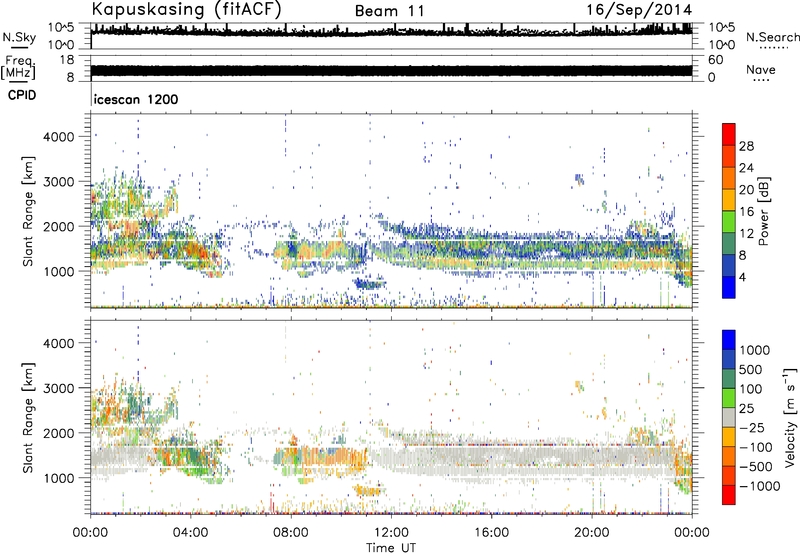Viewport: 800px width, 554px height.
Task: Select the '16:00' time tick label
Action: [x=491, y=533]
